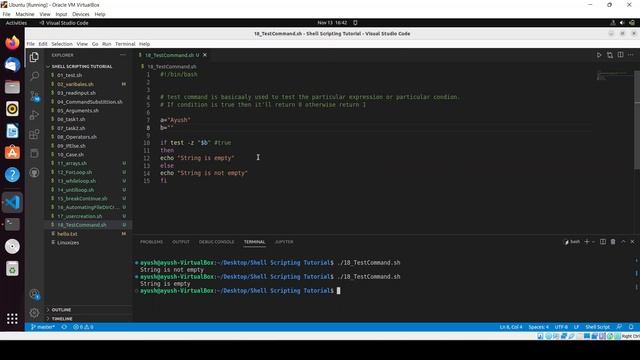
Task: Open the Accounts icon in activity bar
Action: [x=34, y=294]
